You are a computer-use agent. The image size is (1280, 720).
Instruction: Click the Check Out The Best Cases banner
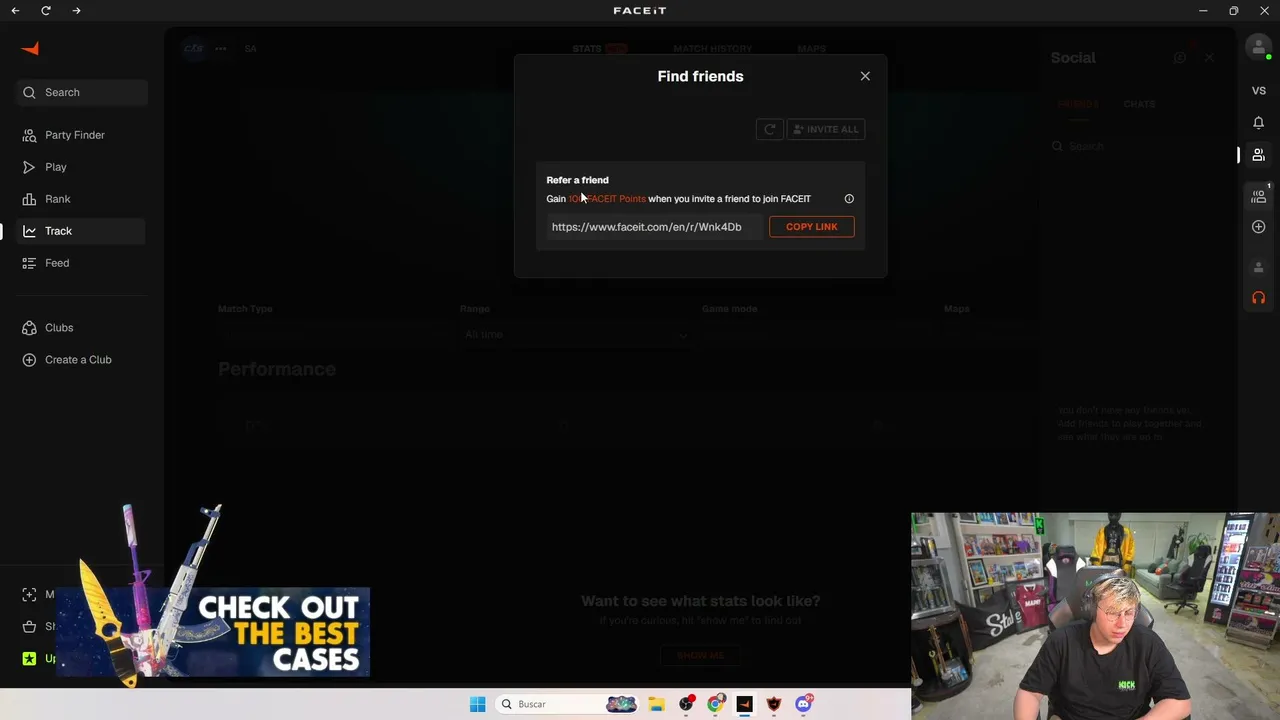pos(214,632)
